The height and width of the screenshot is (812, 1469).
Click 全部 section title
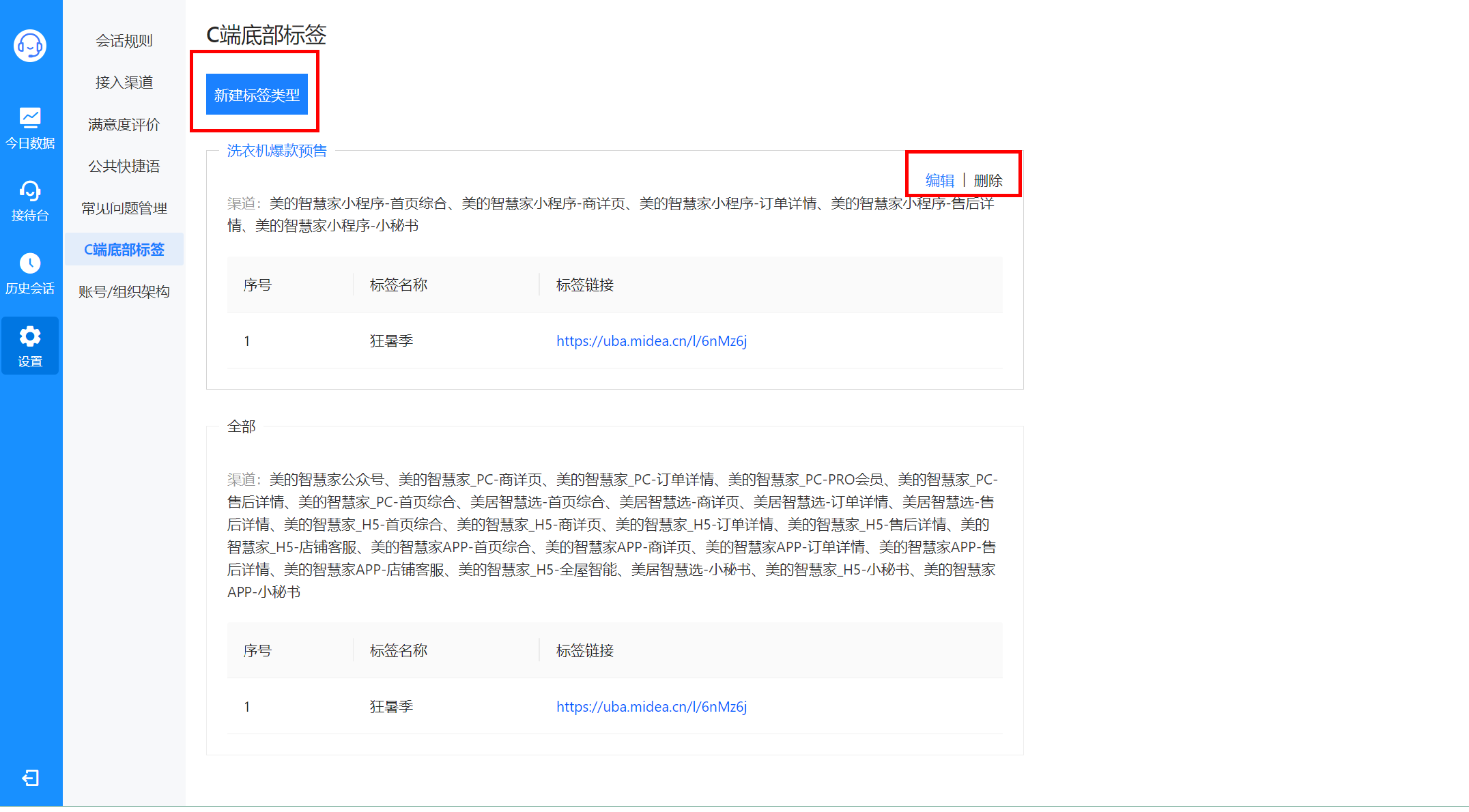[241, 427]
